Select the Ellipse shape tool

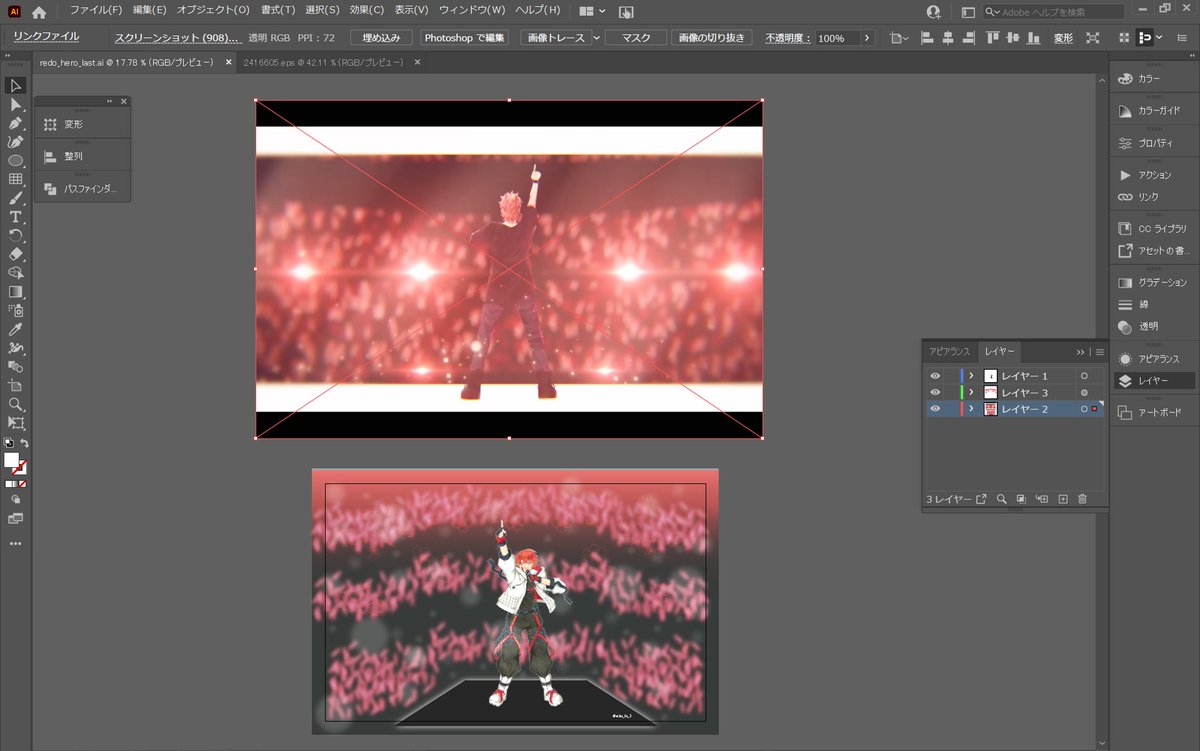16,161
